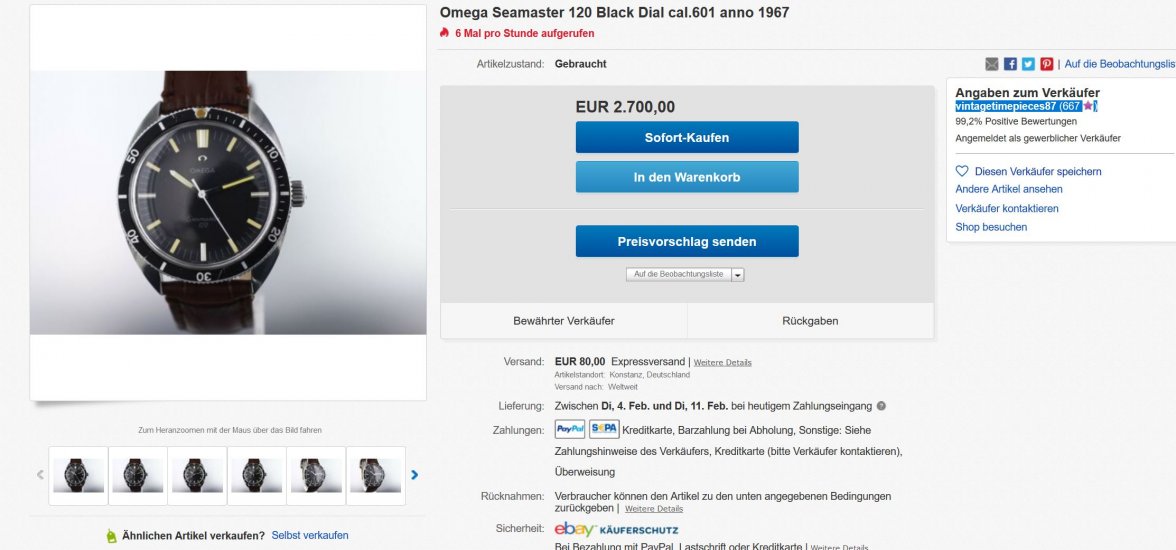Image resolution: width=1176 pixels, height=550 pixels.
Task: Share the listing via email icon
Action: click(992, 64)
